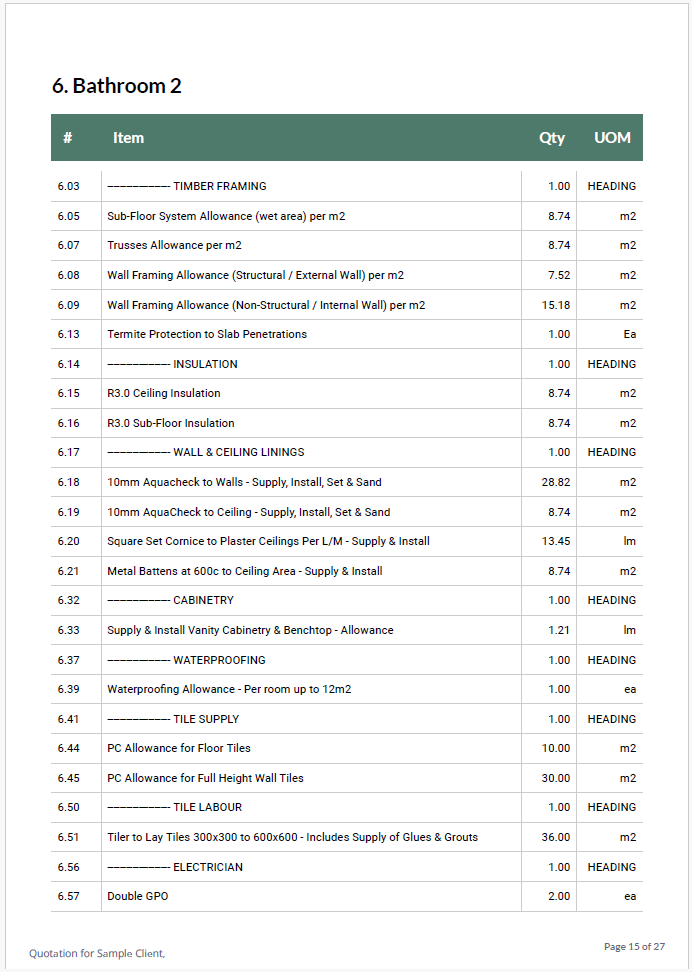The image size is (692, 972).
Task: Click item number 6.57
Action: pos(69,896)
